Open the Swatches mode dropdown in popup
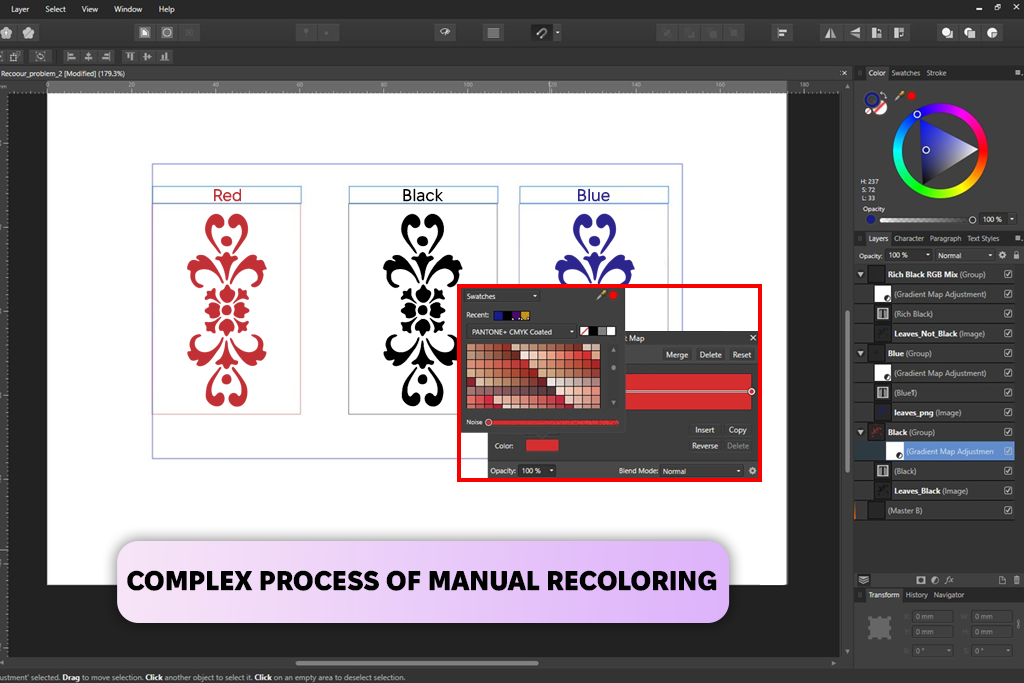This screenshot has height=683, width=1024. coord(502,296)
